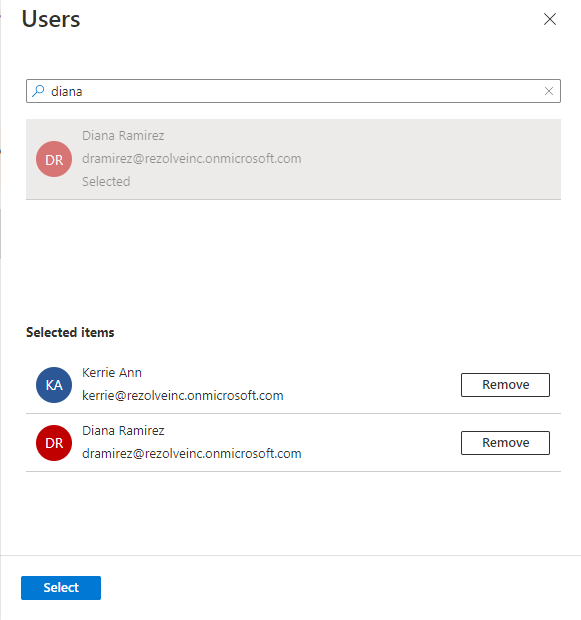Click the faded DR avatar in search results
The image size is (581, 620).
pos(54,159)
